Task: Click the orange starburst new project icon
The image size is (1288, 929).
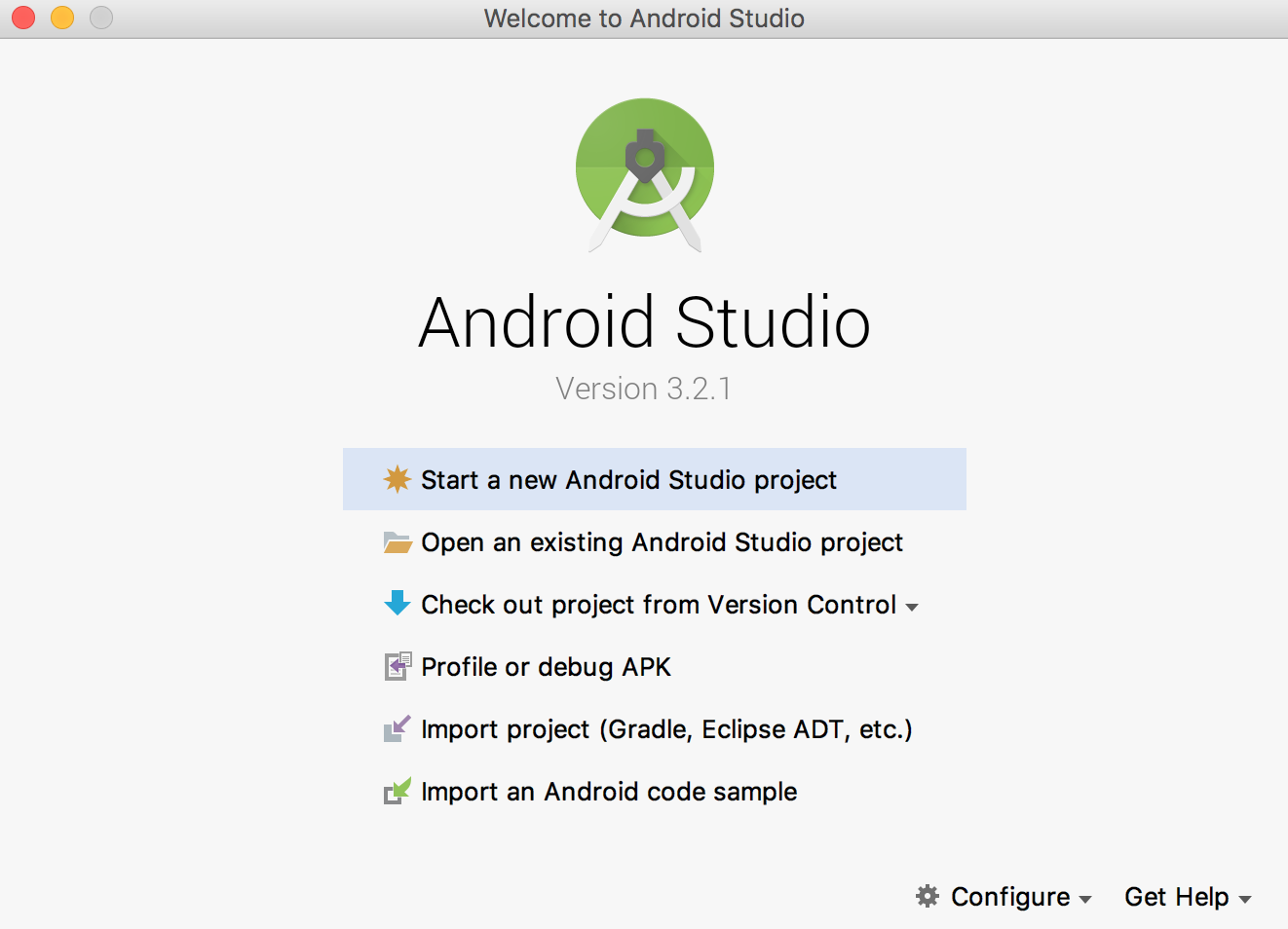Action: click(397, 479)
